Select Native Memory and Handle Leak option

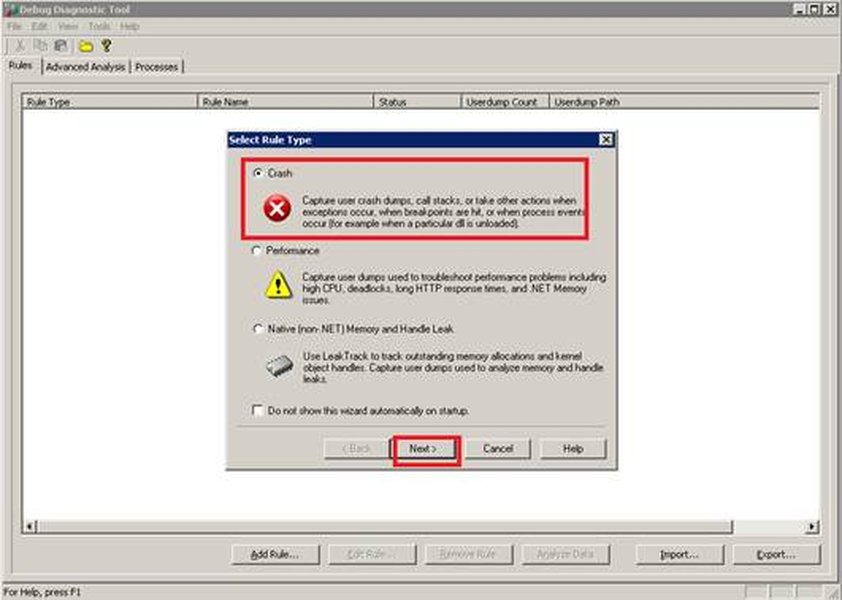(x=258, y=329)
